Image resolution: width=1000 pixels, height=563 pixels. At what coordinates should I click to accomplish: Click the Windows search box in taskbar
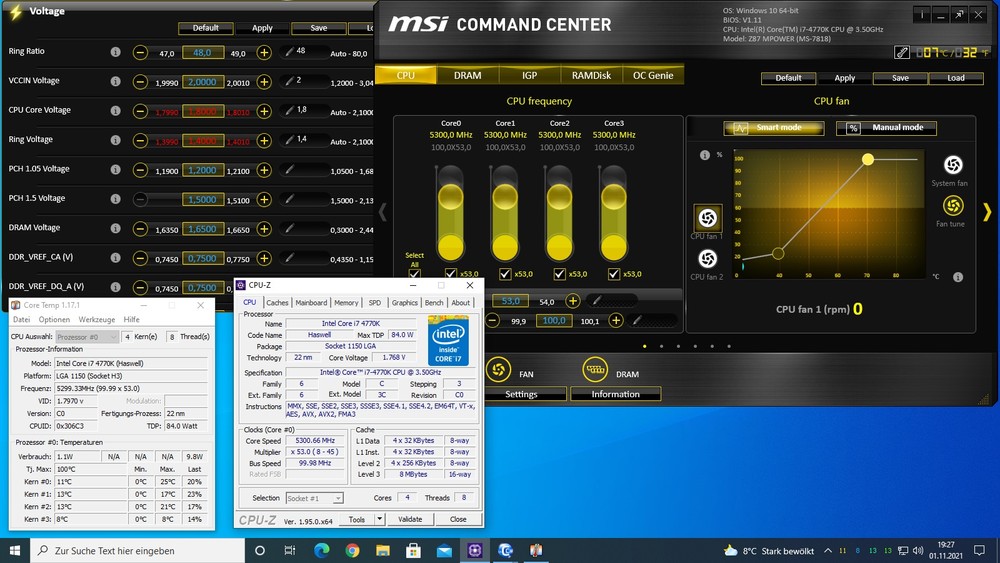click(137, 550)
